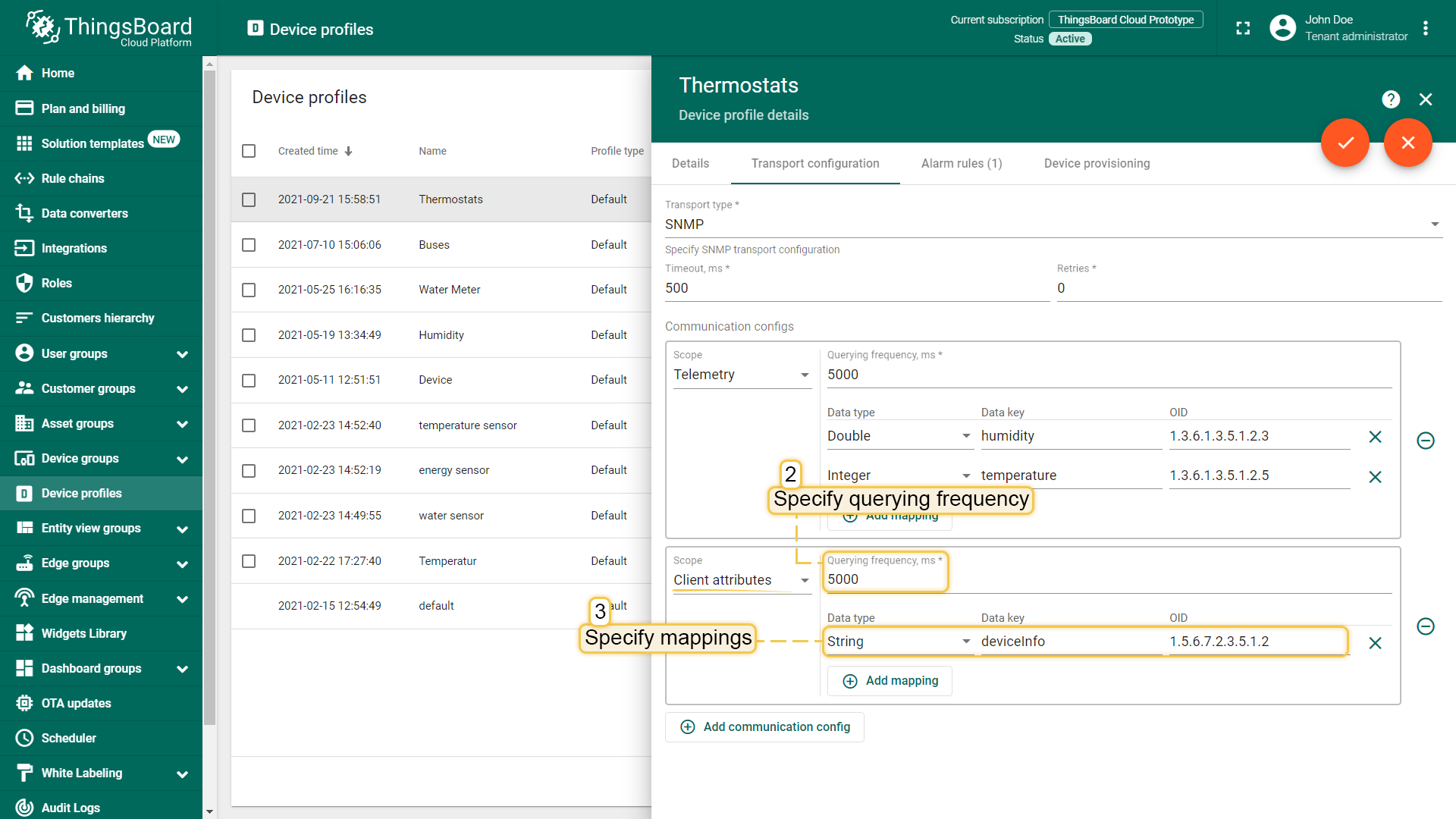Viewport: 1456px width, 819px height.
Task: Click Add mapping under Client attributes
Action: (890, 681)
